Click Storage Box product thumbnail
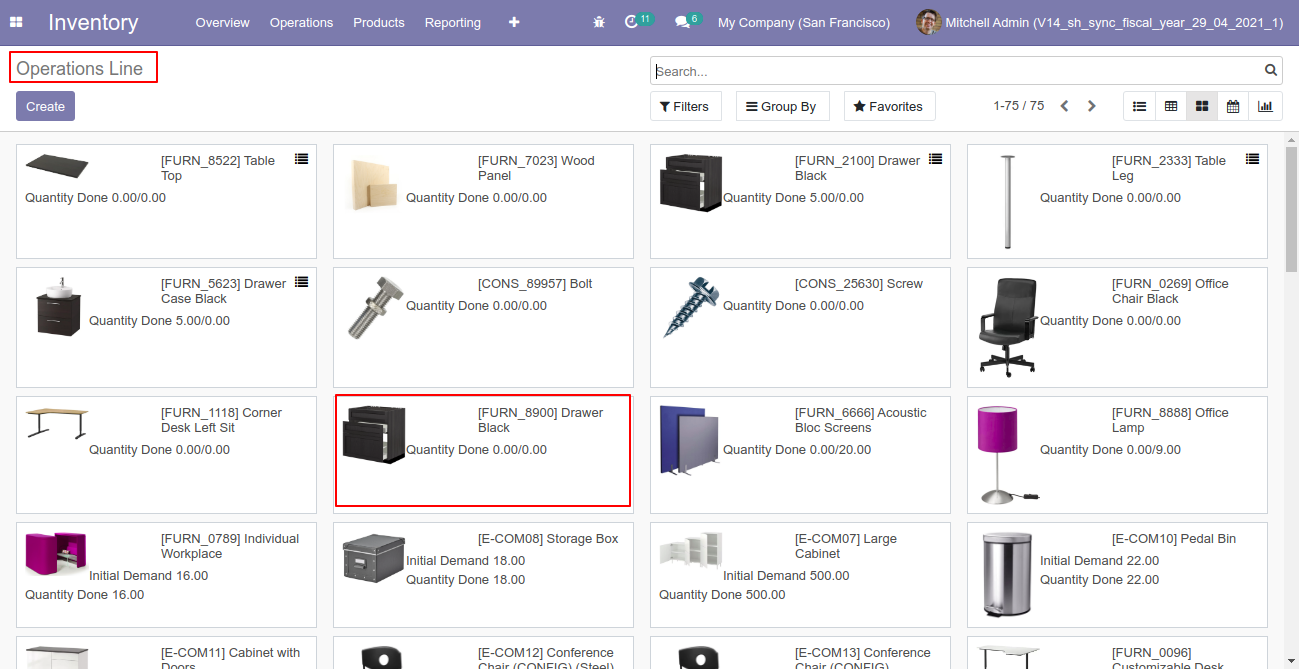The width and height of the screenshot is (1299, 669). 374,557
